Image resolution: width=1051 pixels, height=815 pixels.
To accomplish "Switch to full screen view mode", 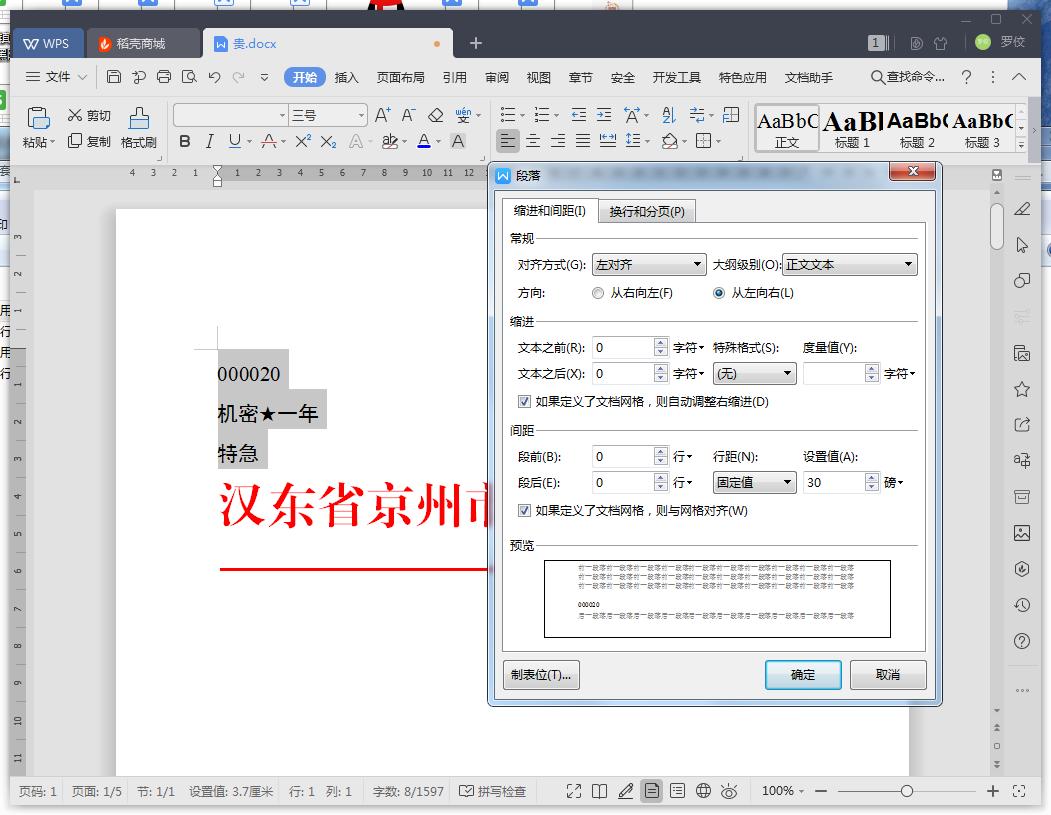I will point(575,791).
